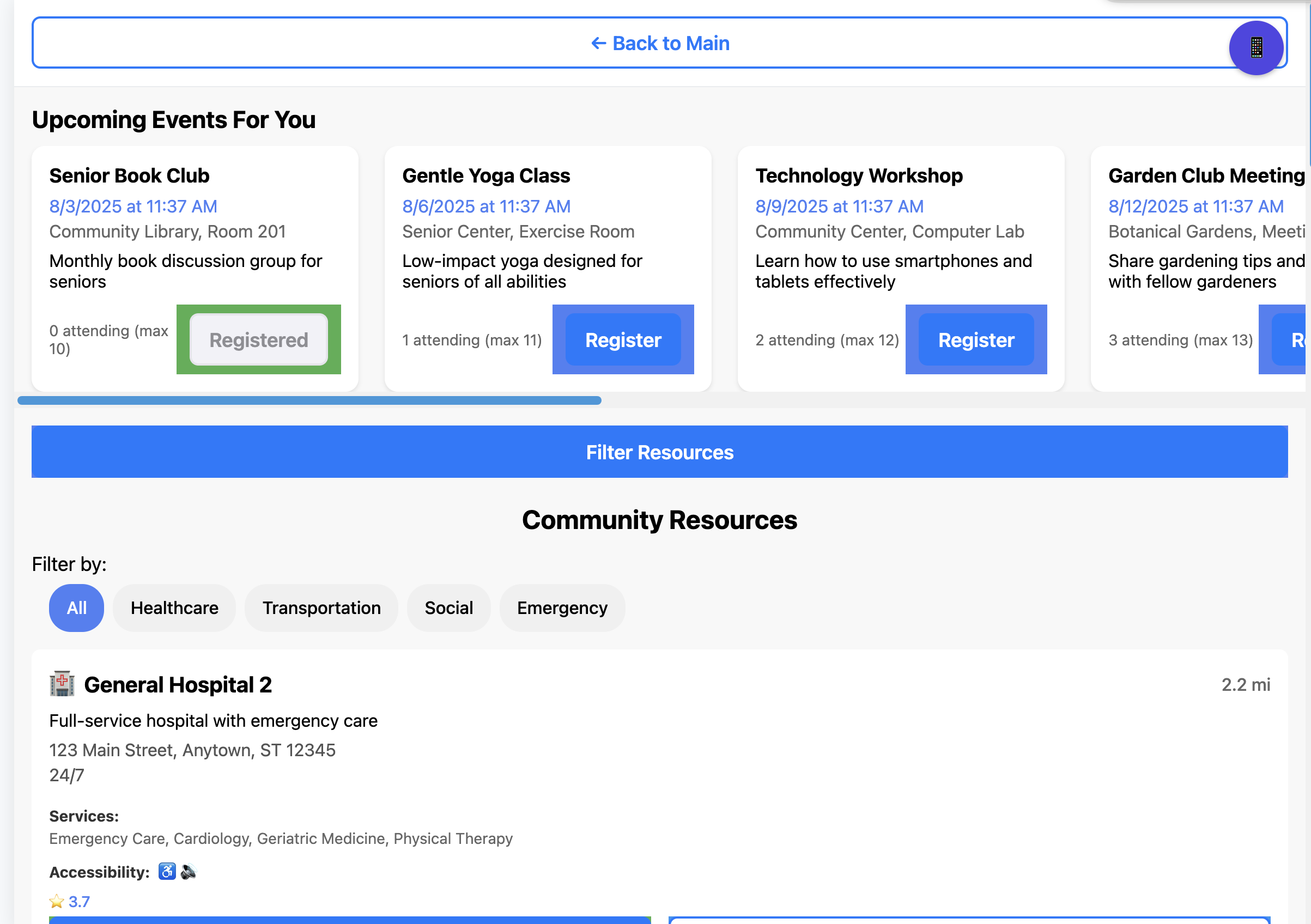Toggle the Filter Resources bar

tap(659, 452)
